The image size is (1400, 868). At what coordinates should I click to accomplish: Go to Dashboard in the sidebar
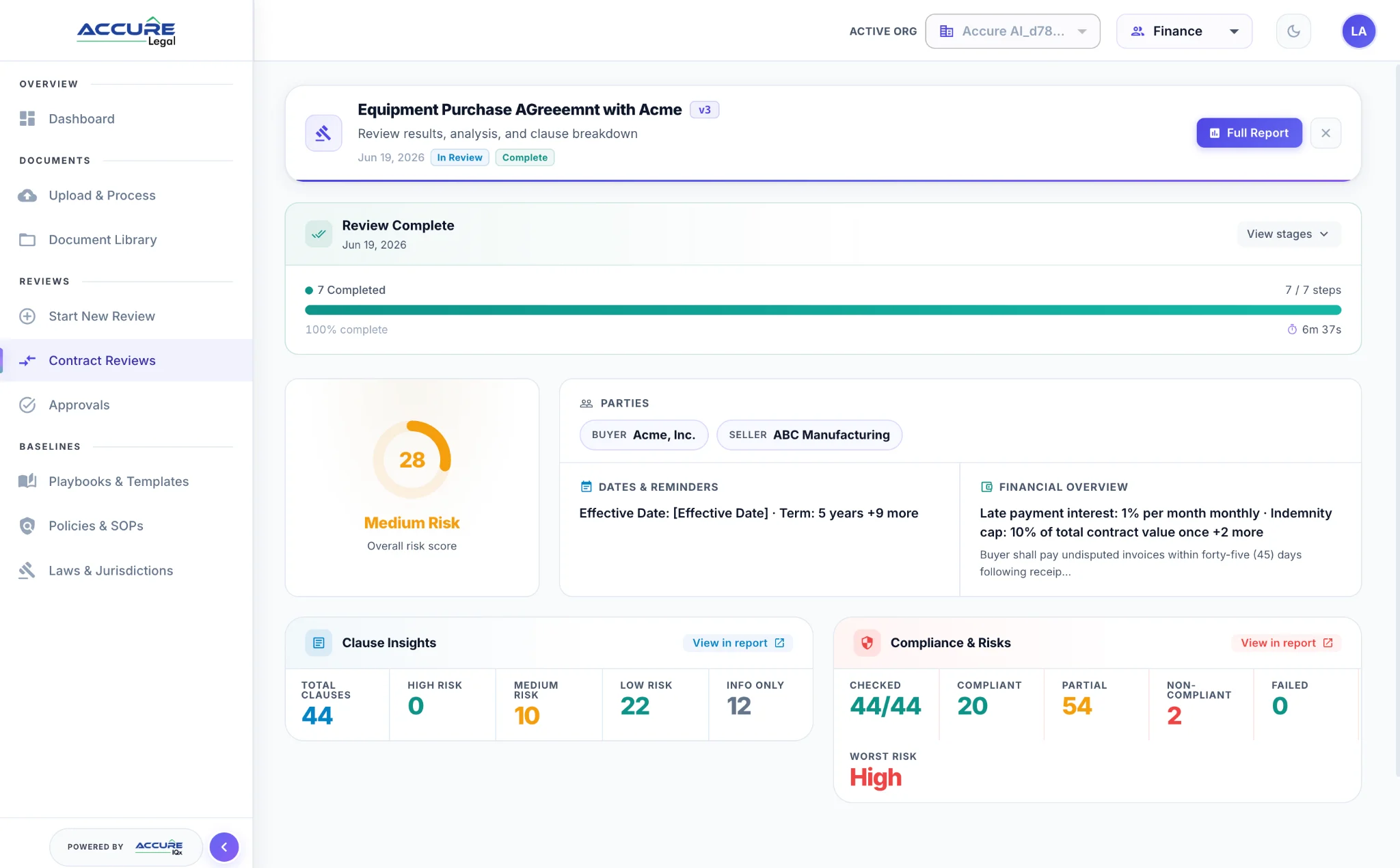[126, 119]
